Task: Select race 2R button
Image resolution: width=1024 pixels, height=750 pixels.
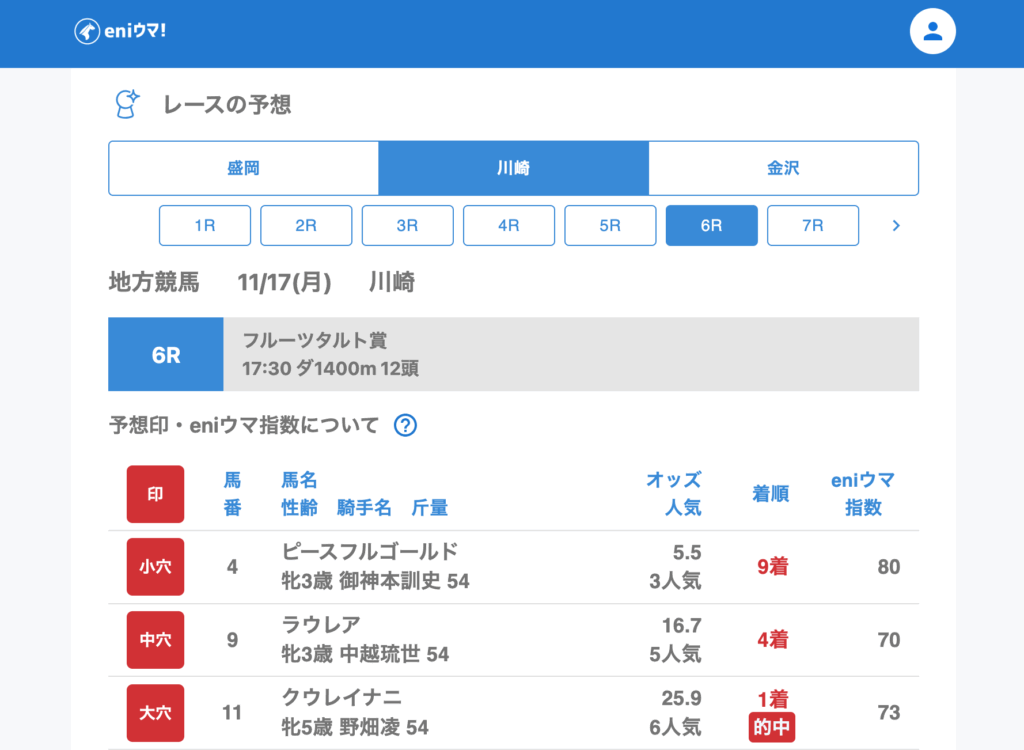Action: click(306, 225)
